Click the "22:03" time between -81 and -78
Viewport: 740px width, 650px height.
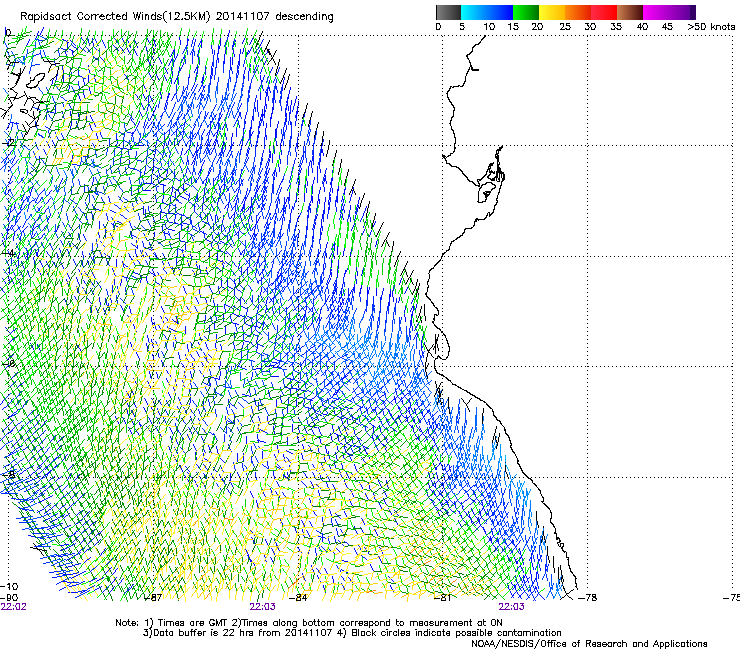click(511, 607)
